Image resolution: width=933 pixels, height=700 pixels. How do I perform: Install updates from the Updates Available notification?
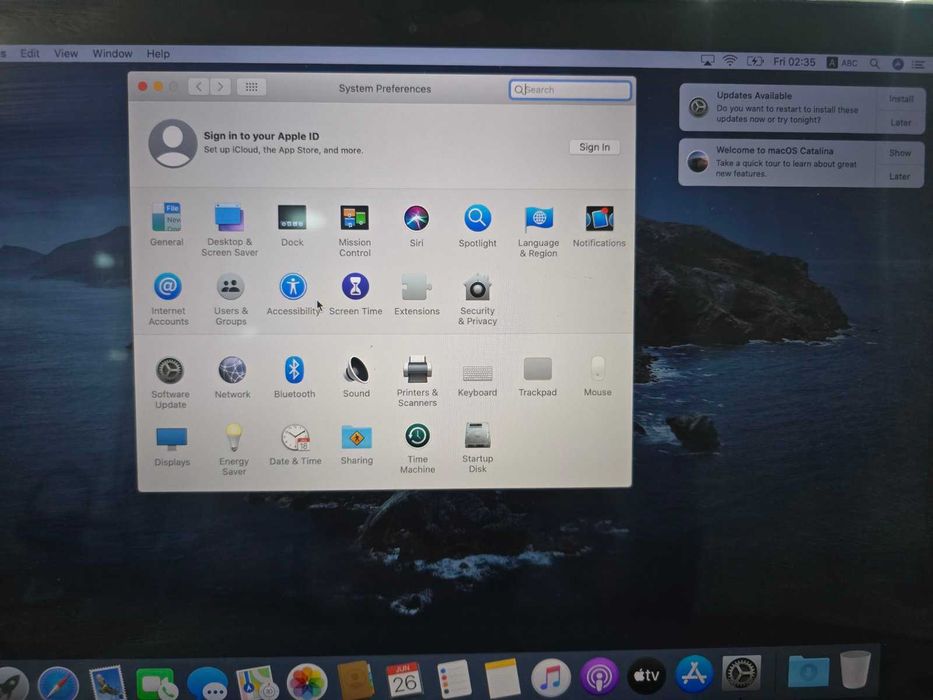tap(901, 99)
